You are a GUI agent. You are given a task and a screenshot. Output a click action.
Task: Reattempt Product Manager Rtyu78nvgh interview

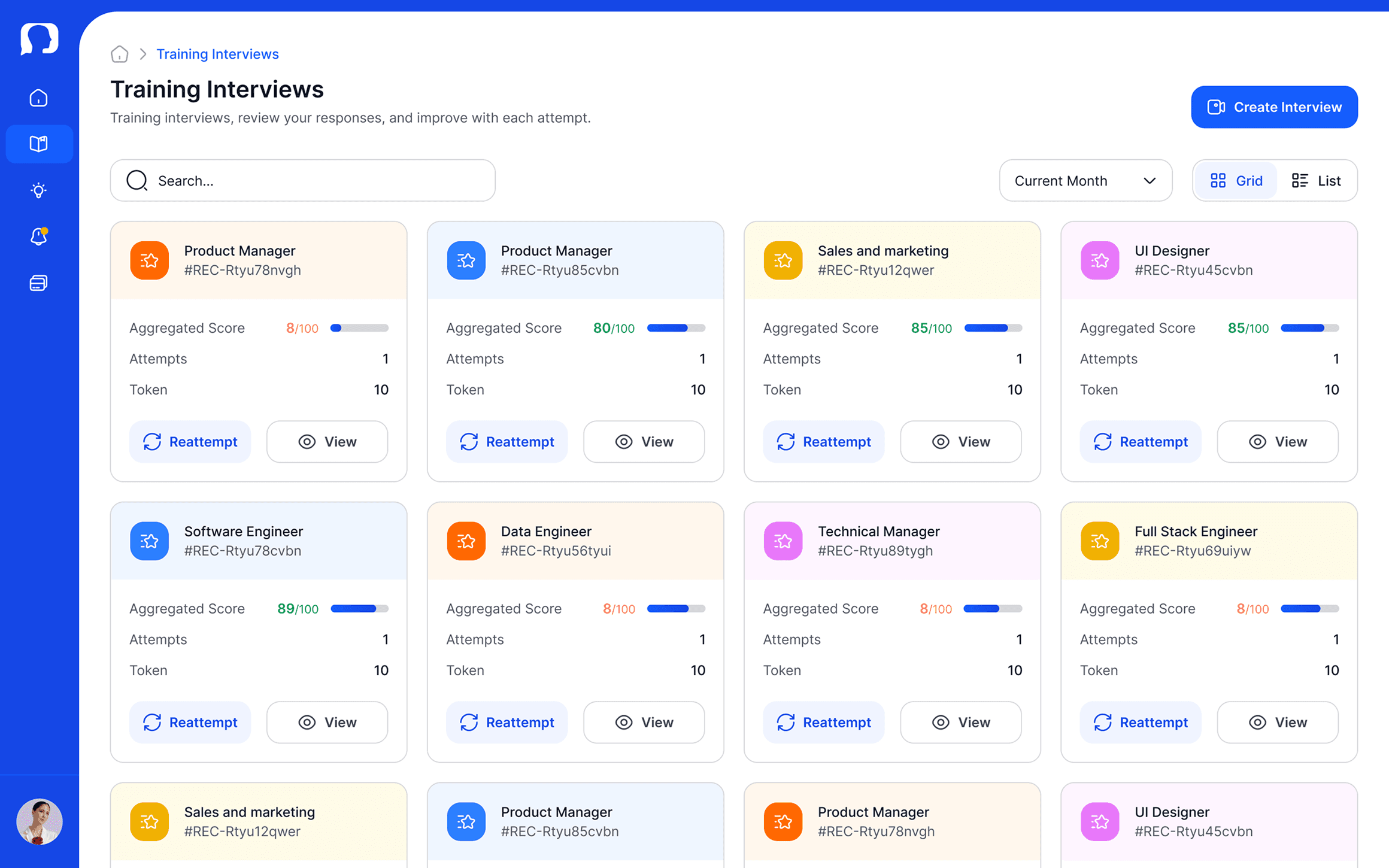point(190,442)
